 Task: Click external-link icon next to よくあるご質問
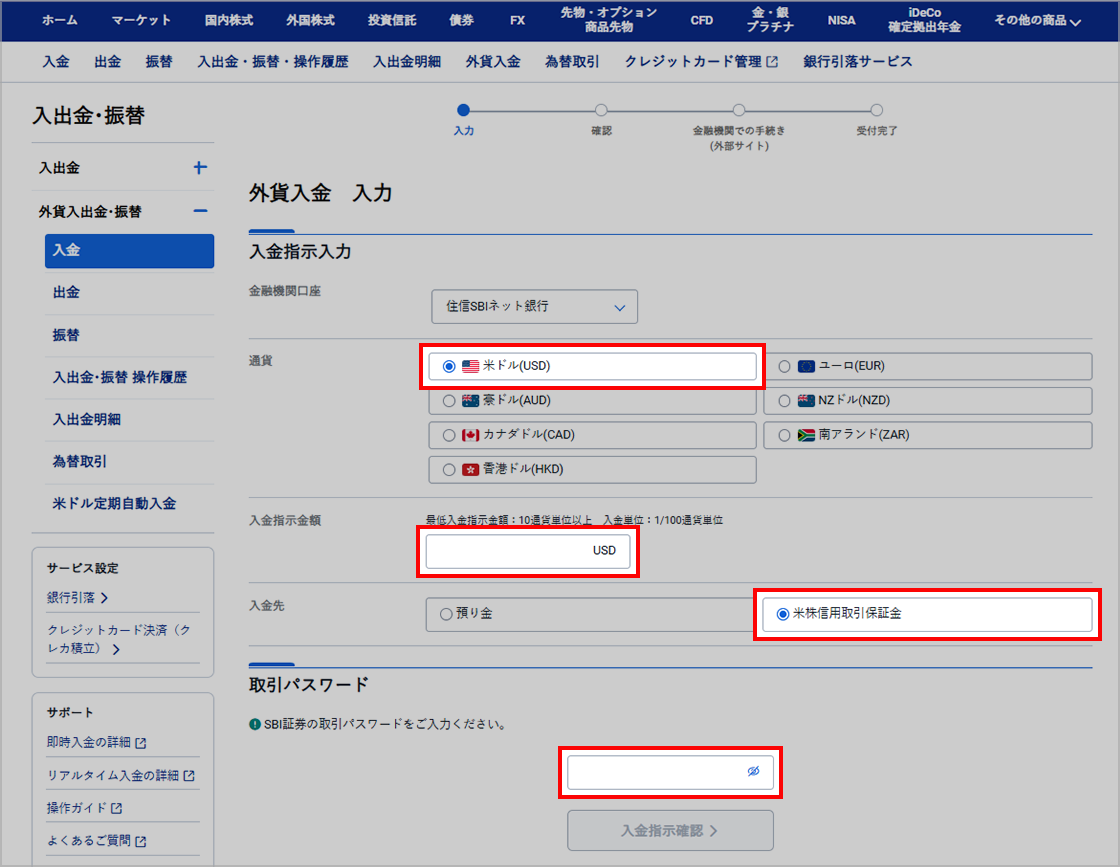click(x=141, y=841)
